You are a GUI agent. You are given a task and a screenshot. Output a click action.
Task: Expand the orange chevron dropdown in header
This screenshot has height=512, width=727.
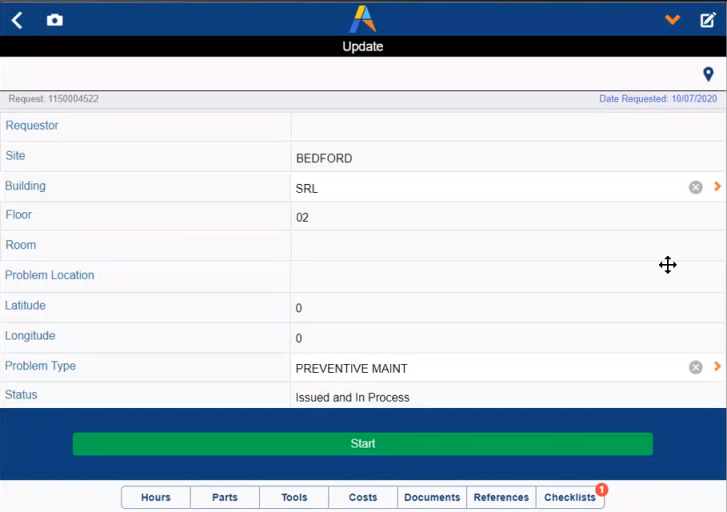tap(673, 20)
